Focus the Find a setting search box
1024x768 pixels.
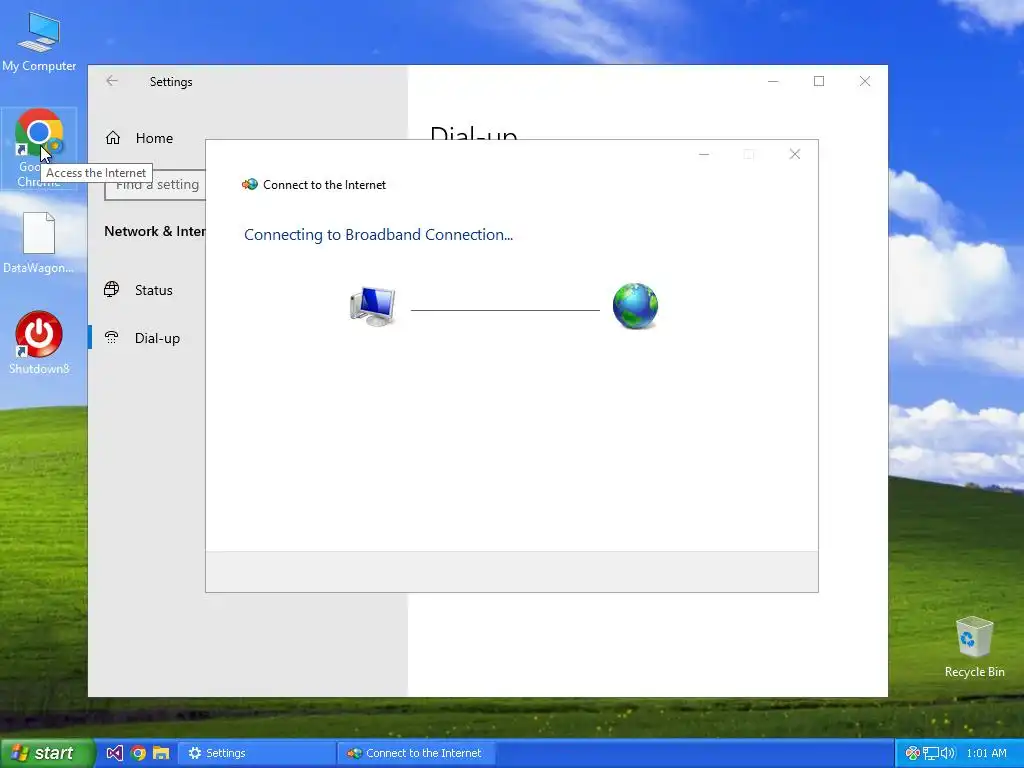coord(155,185)
